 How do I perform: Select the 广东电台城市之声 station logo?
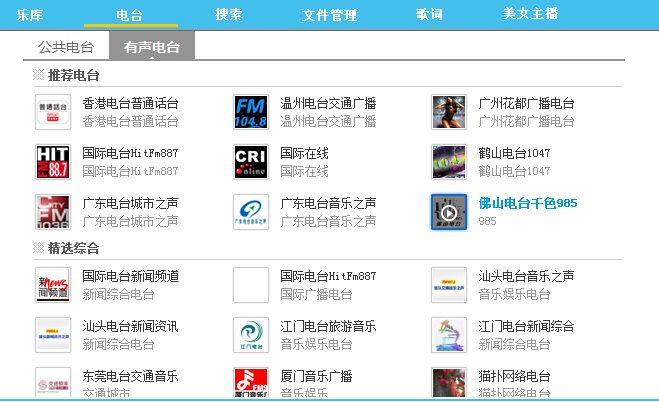tap(52, 211)
